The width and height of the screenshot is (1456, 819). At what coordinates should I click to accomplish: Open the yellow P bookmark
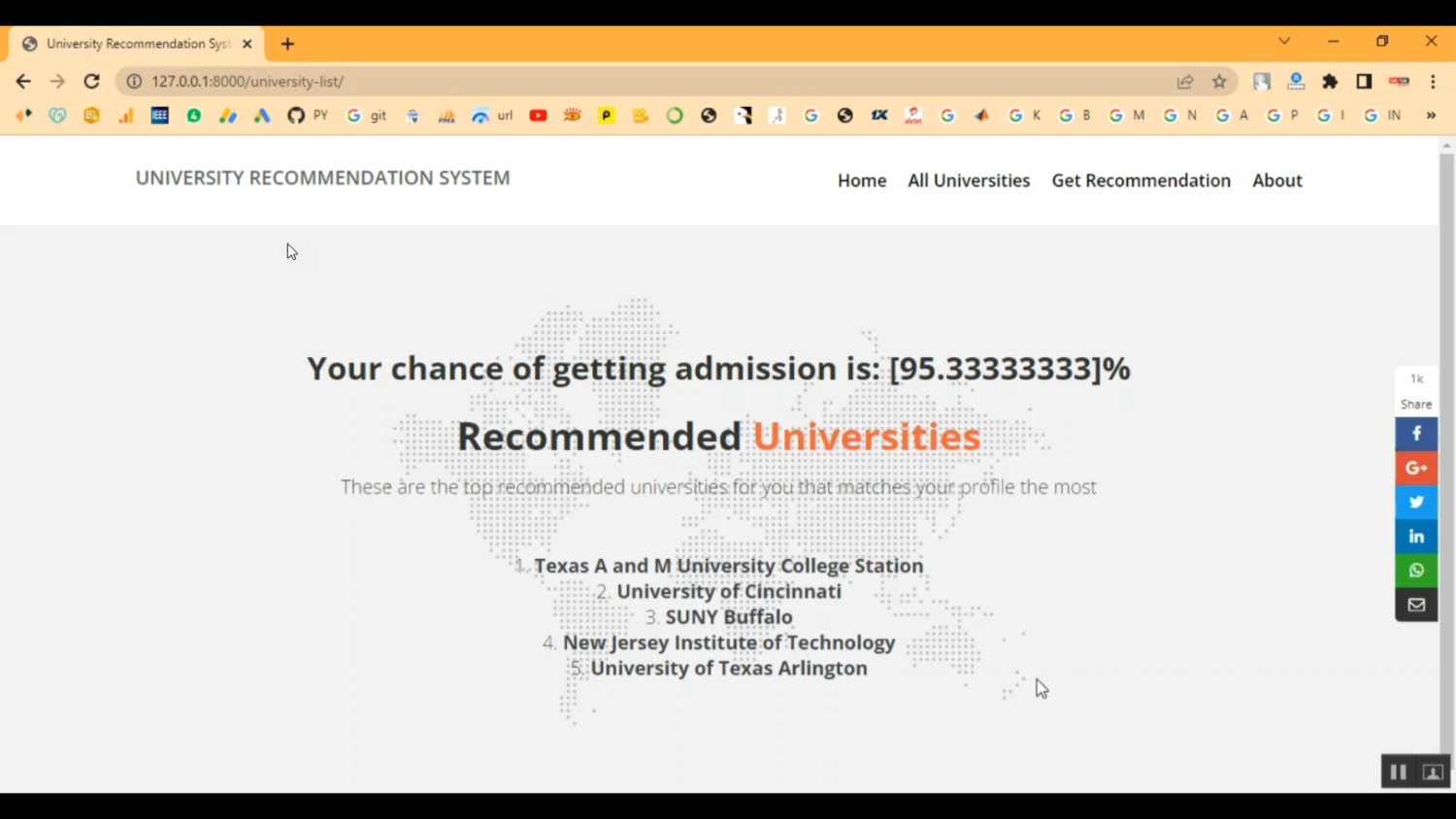pyautogui.click(x=606, y=115)
